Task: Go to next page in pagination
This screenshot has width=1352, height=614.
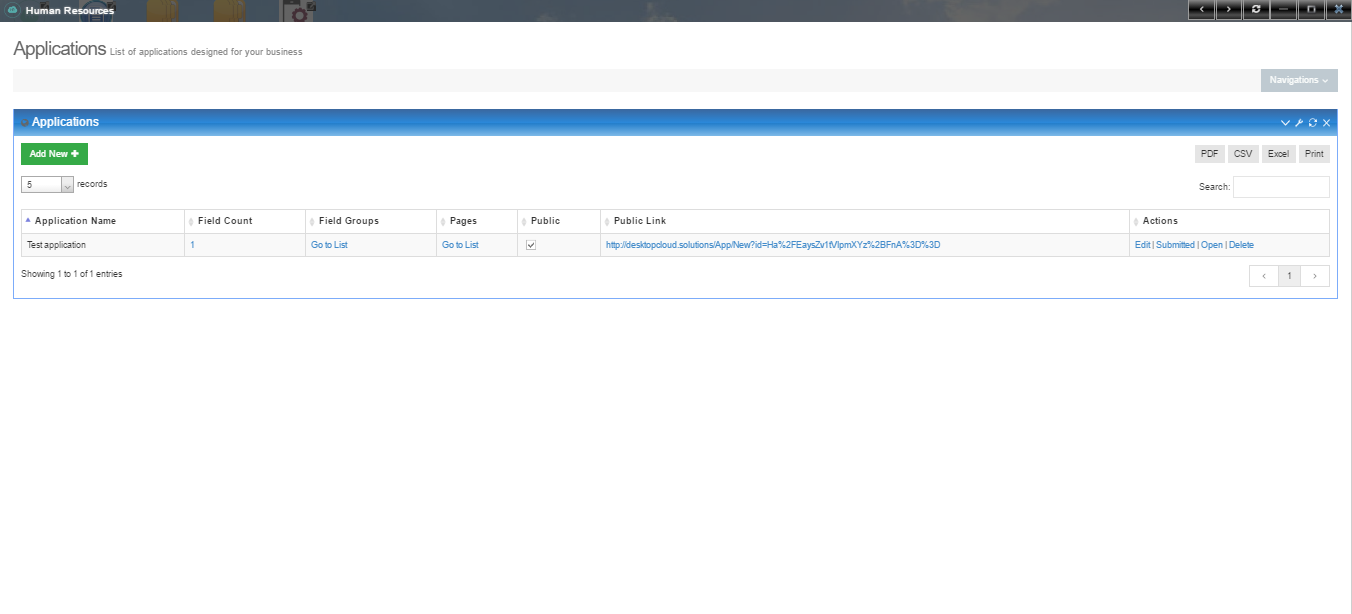Action: click(x=1315, y=276)
